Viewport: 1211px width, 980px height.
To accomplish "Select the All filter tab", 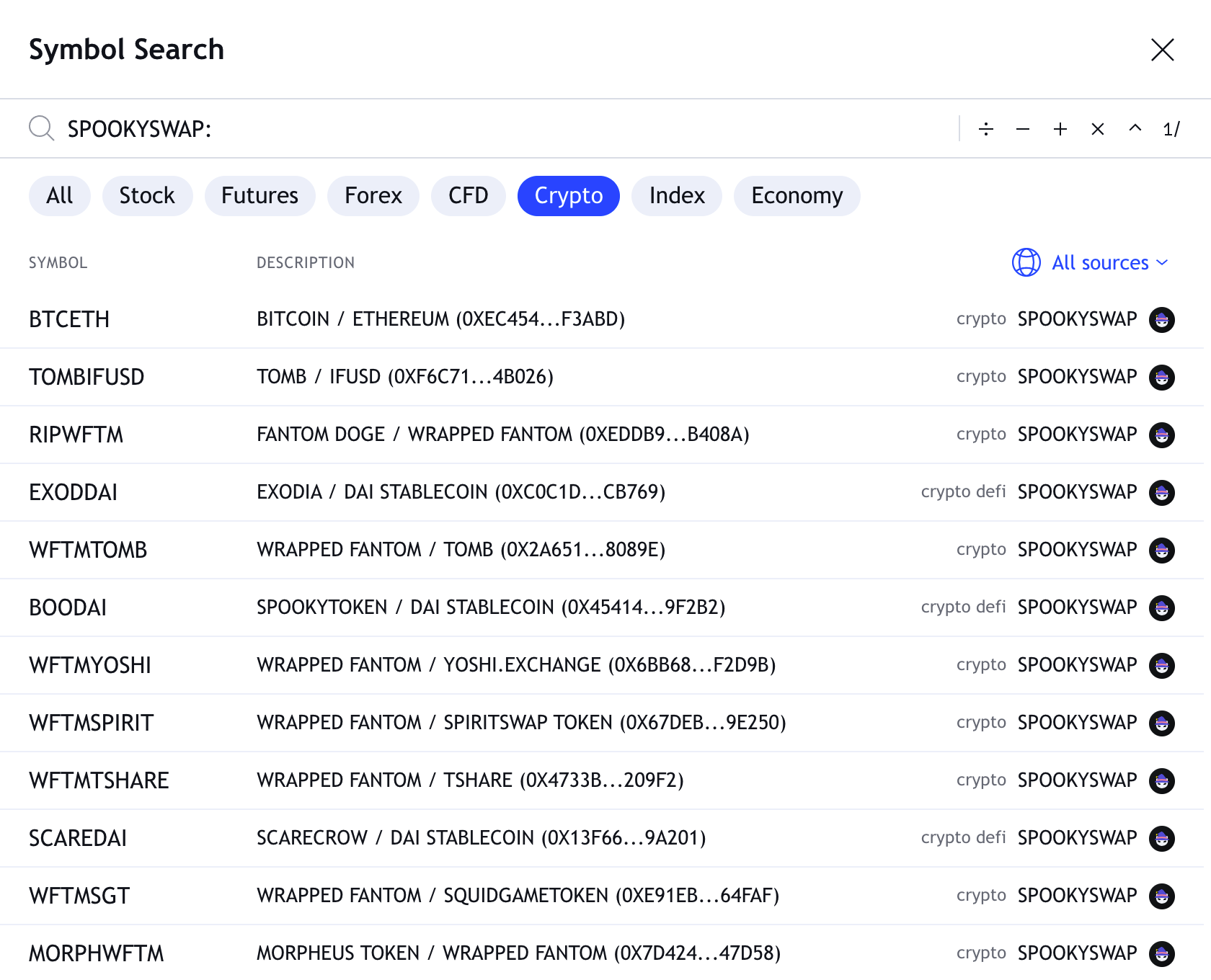I will click(x=60, y=195).
